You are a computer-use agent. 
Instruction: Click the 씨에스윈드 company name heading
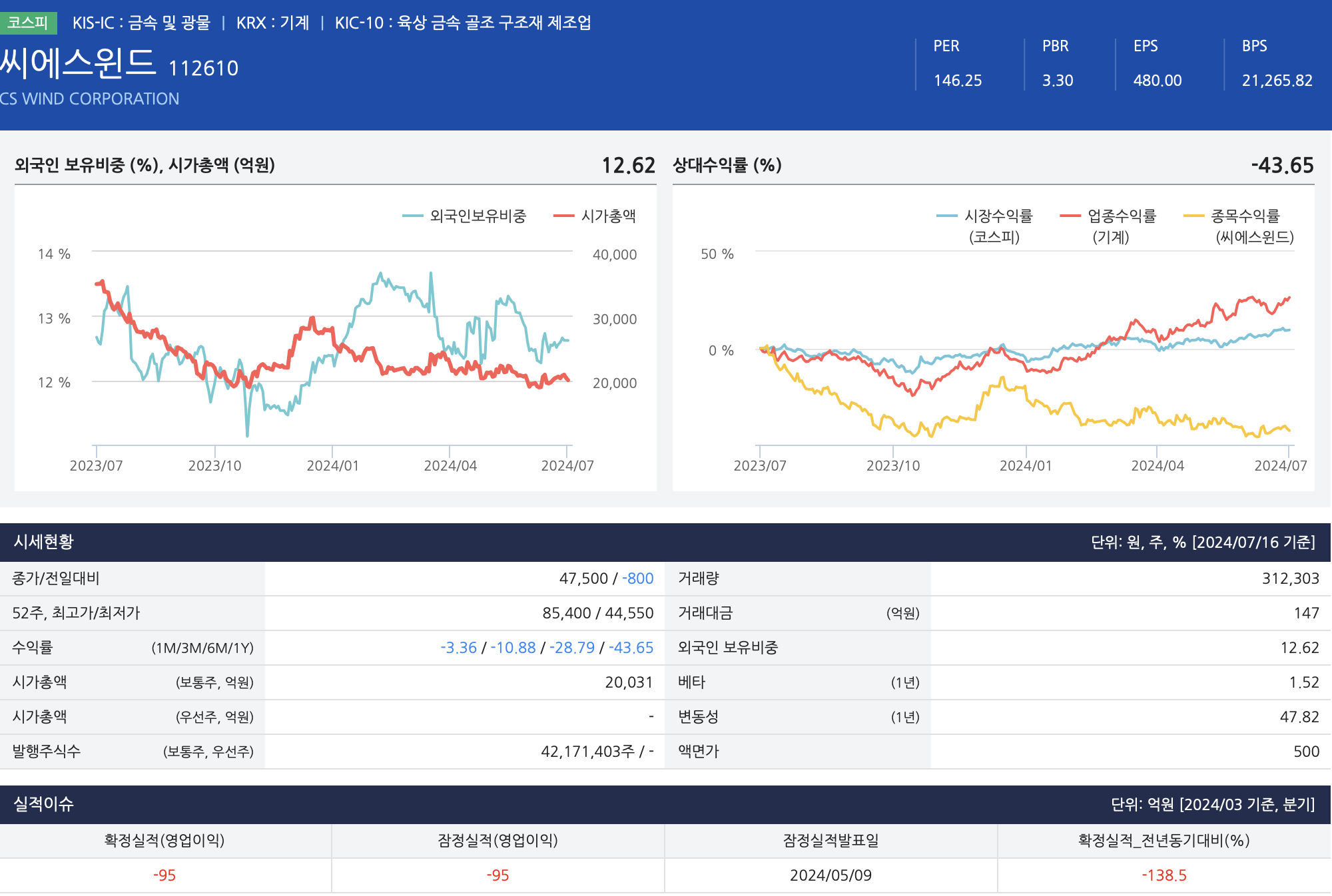tap(78, 63)
